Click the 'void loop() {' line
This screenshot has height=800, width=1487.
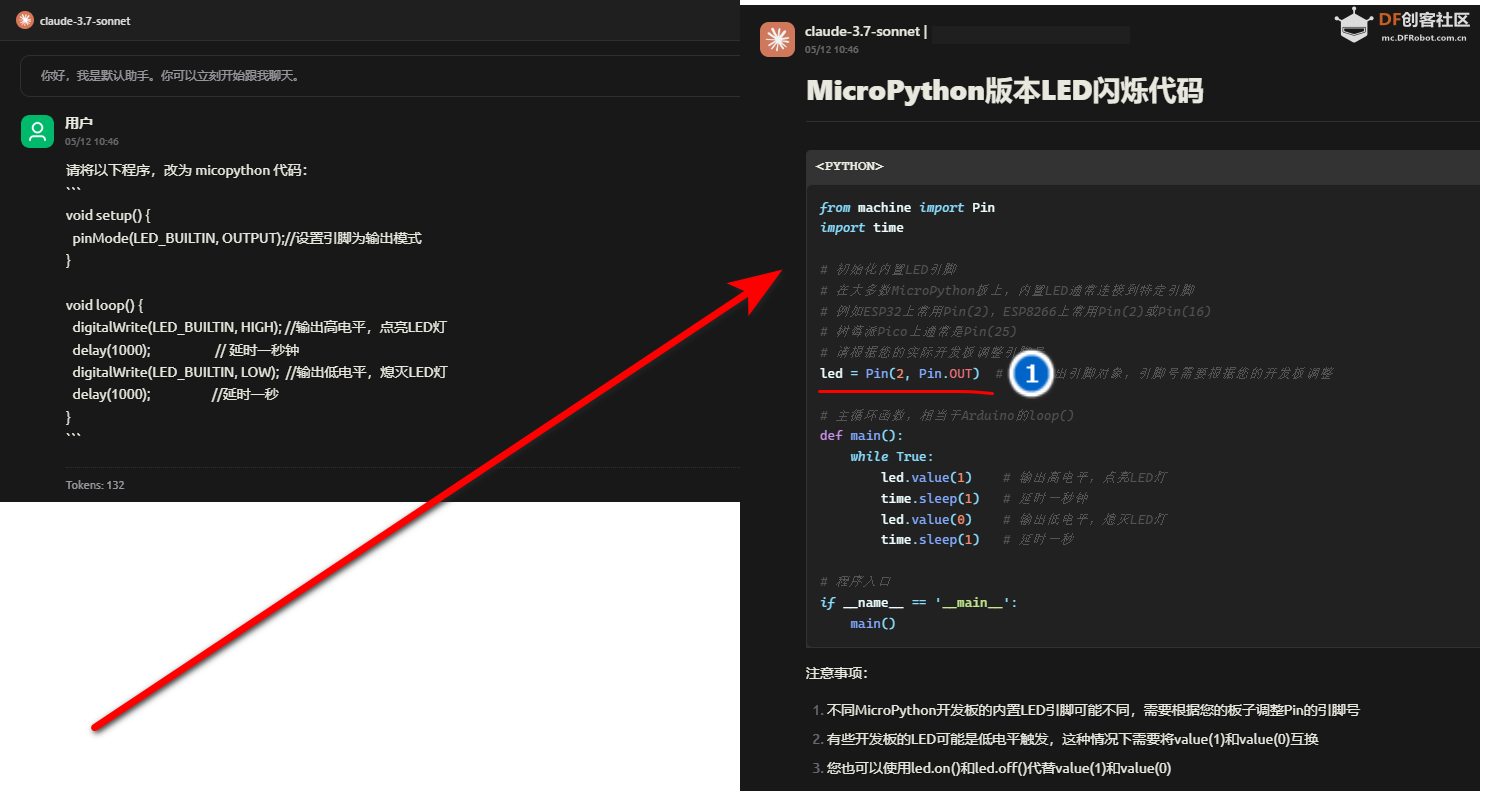(105, 305)
